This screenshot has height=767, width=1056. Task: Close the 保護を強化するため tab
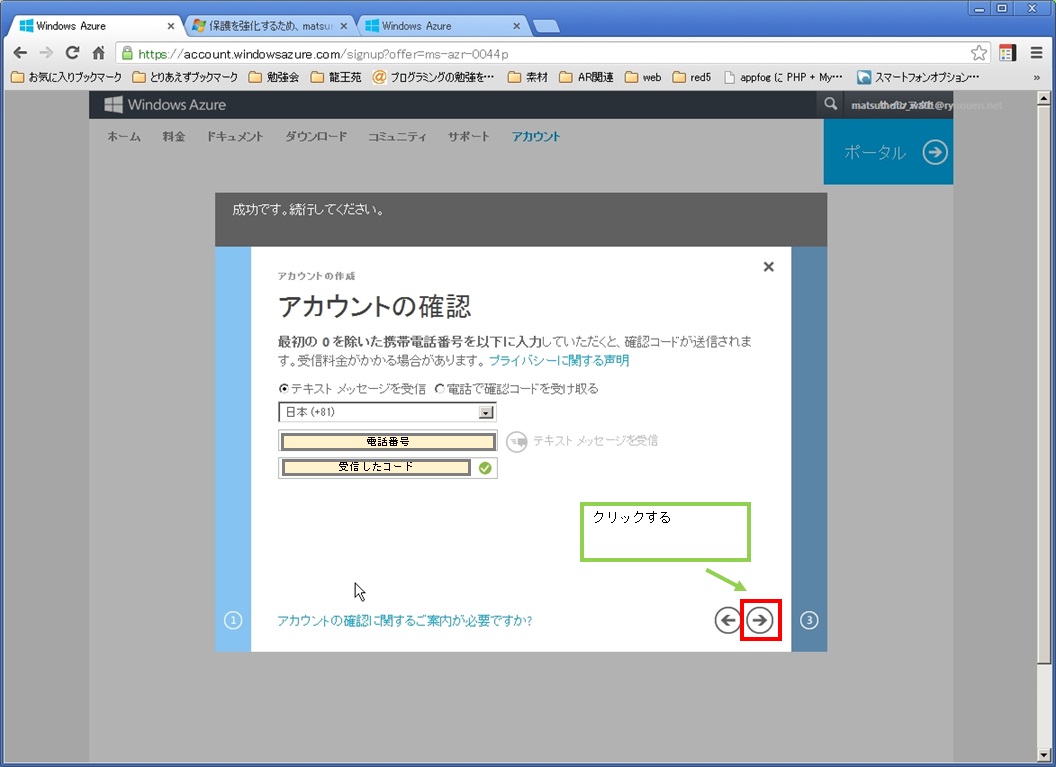[x=343, y=26]
